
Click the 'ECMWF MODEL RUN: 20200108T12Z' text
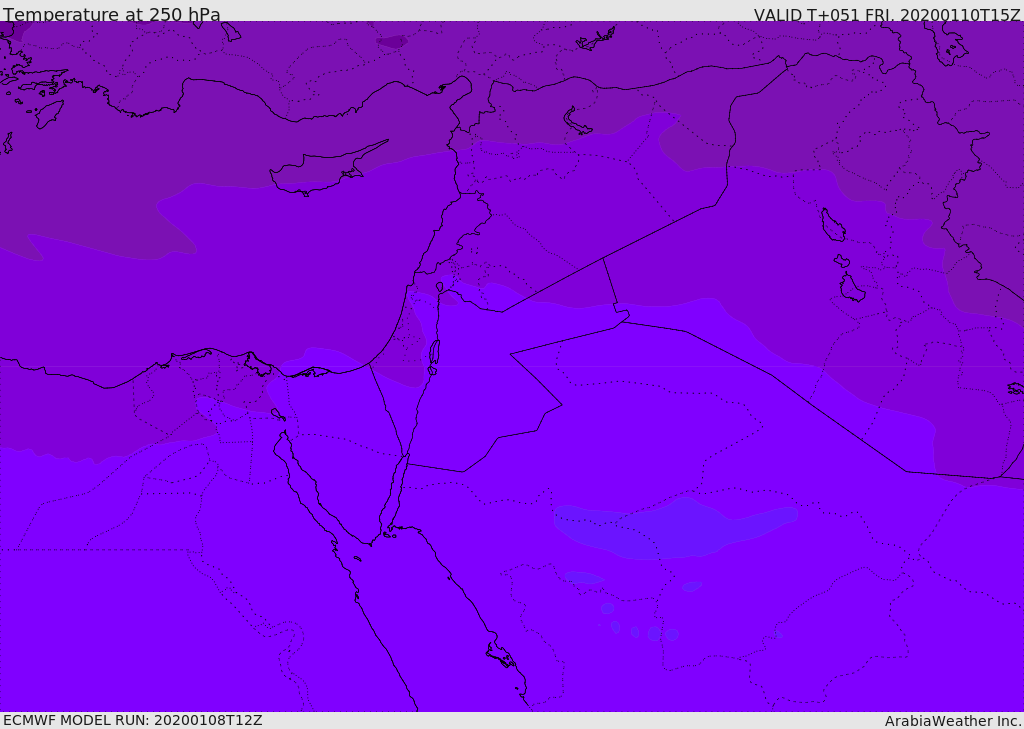pos(133,720)
